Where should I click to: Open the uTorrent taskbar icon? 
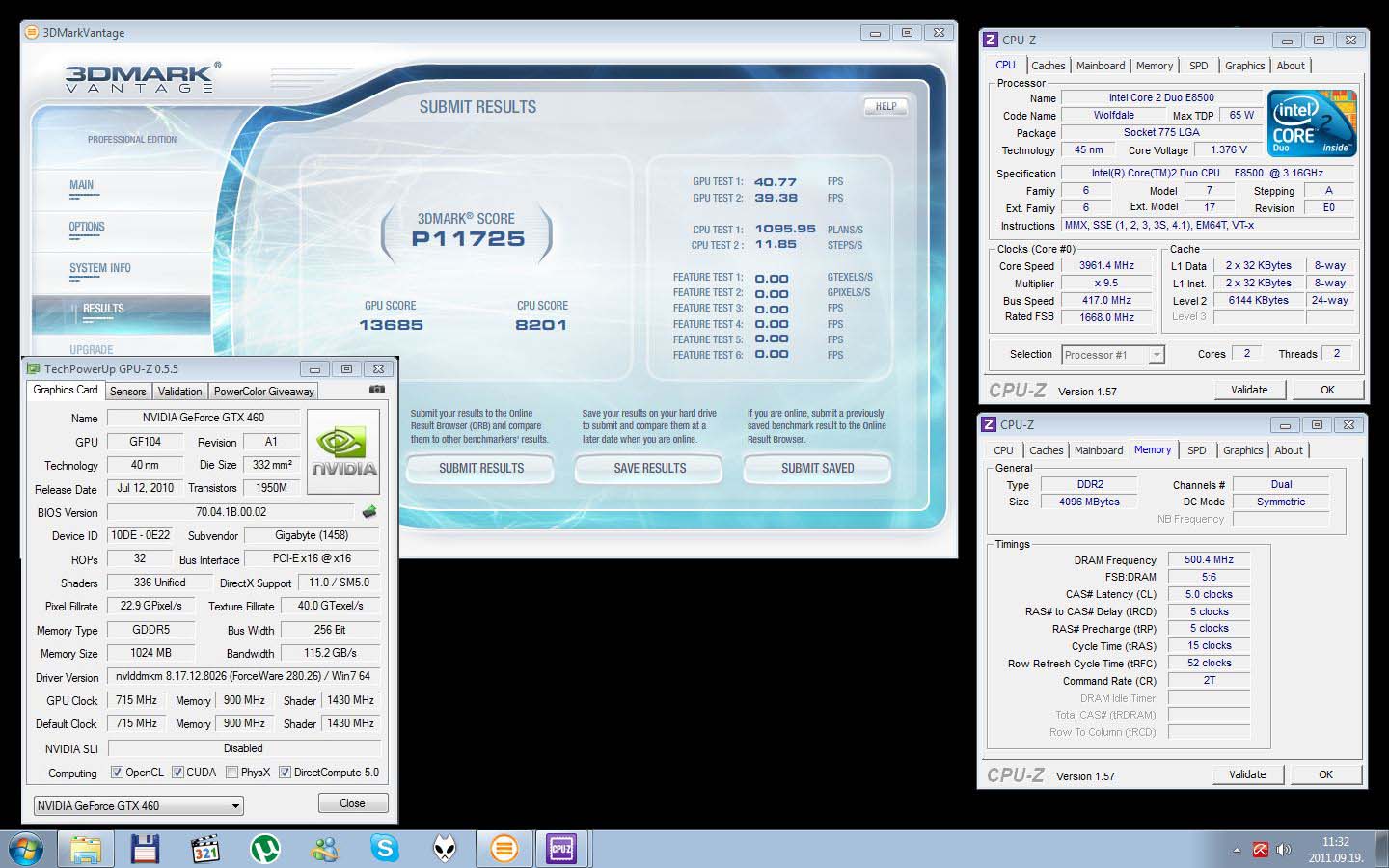265,849
